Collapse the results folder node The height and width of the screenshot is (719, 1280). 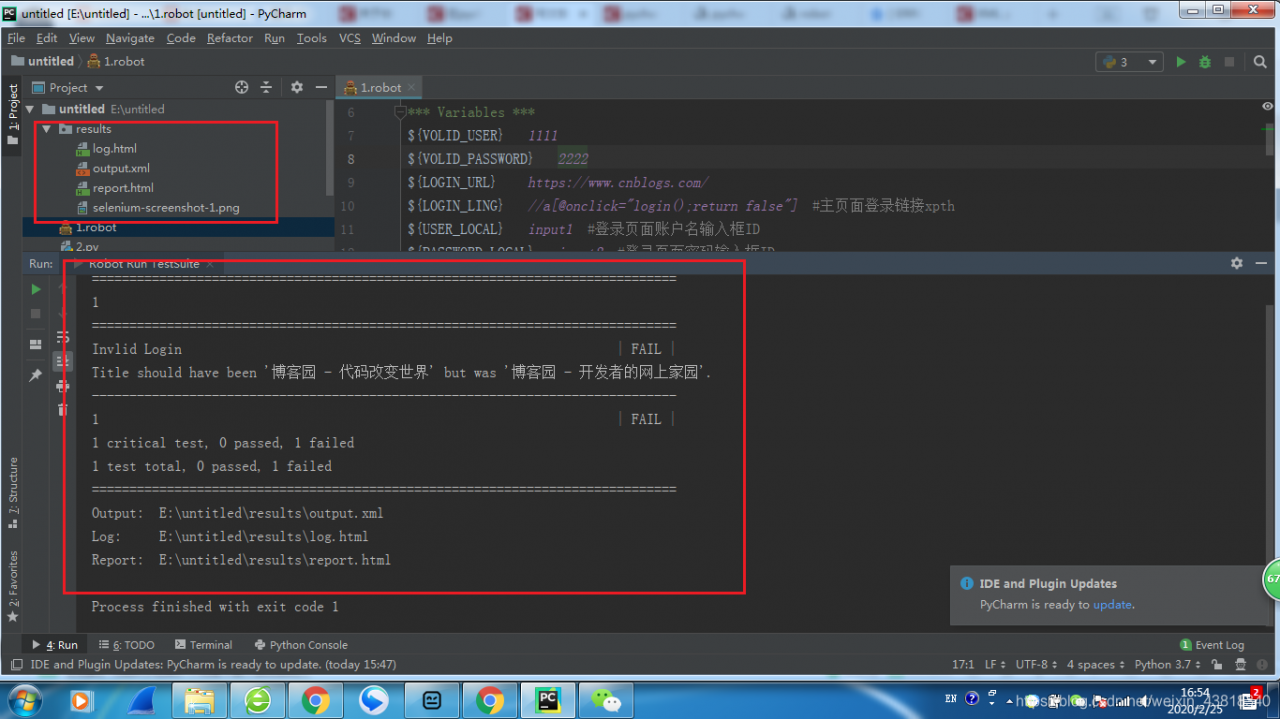click(46, 129)
